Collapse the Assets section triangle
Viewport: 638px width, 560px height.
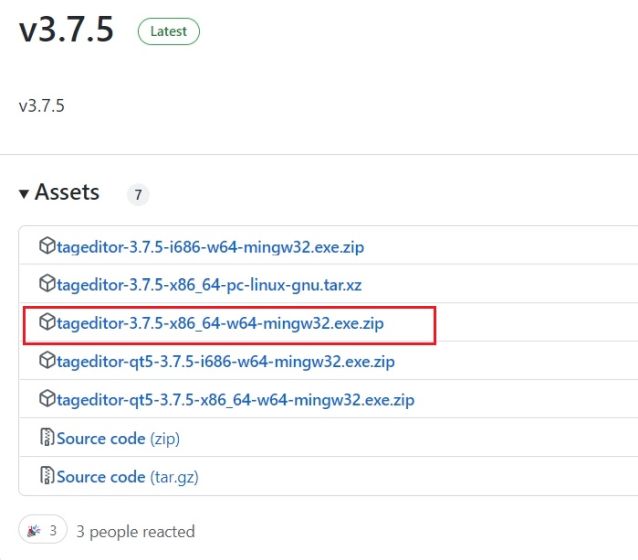pyautogui.click(x=24, y=194)
